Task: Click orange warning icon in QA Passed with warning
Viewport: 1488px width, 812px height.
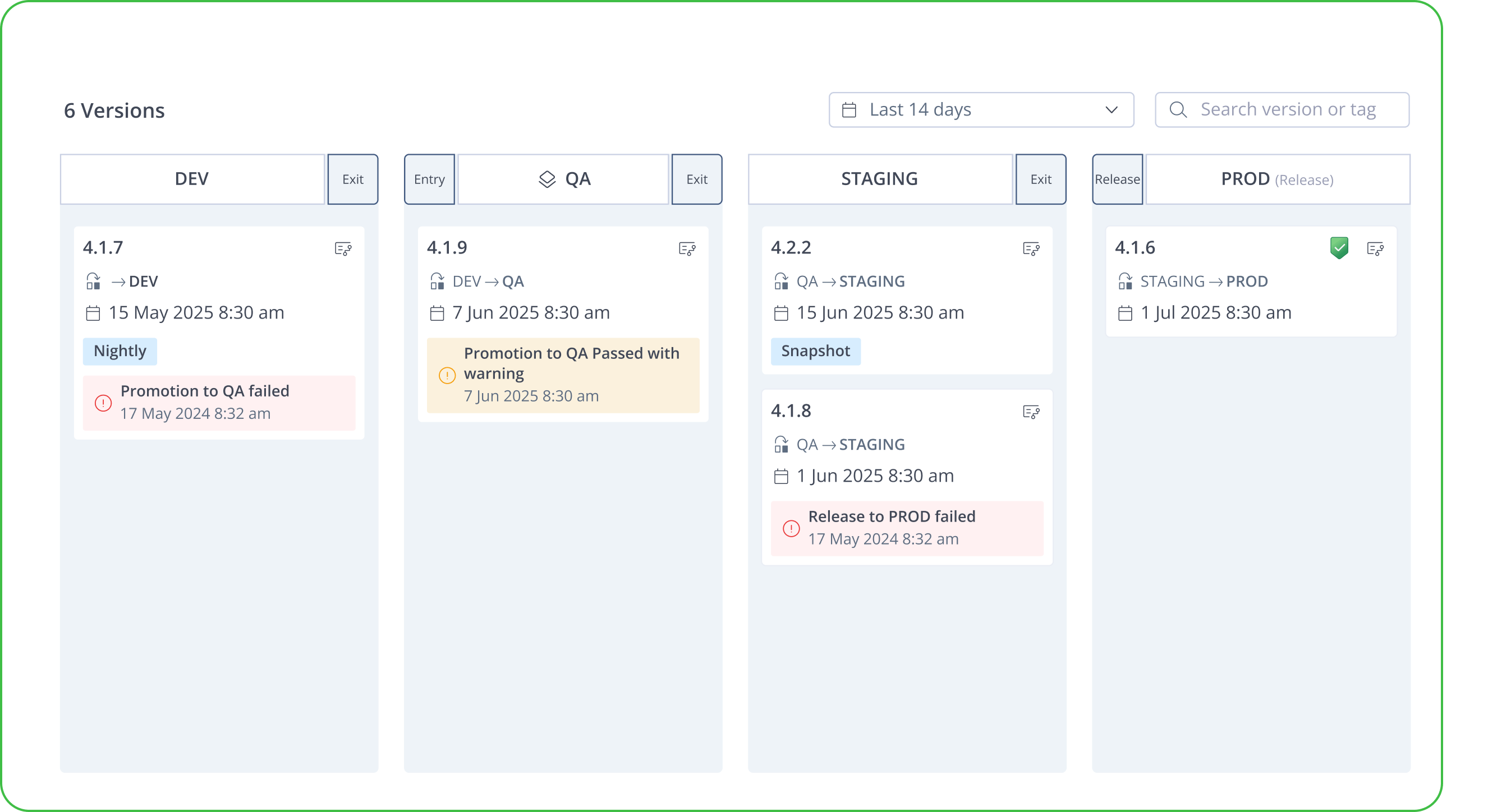Action: point(447,375)
